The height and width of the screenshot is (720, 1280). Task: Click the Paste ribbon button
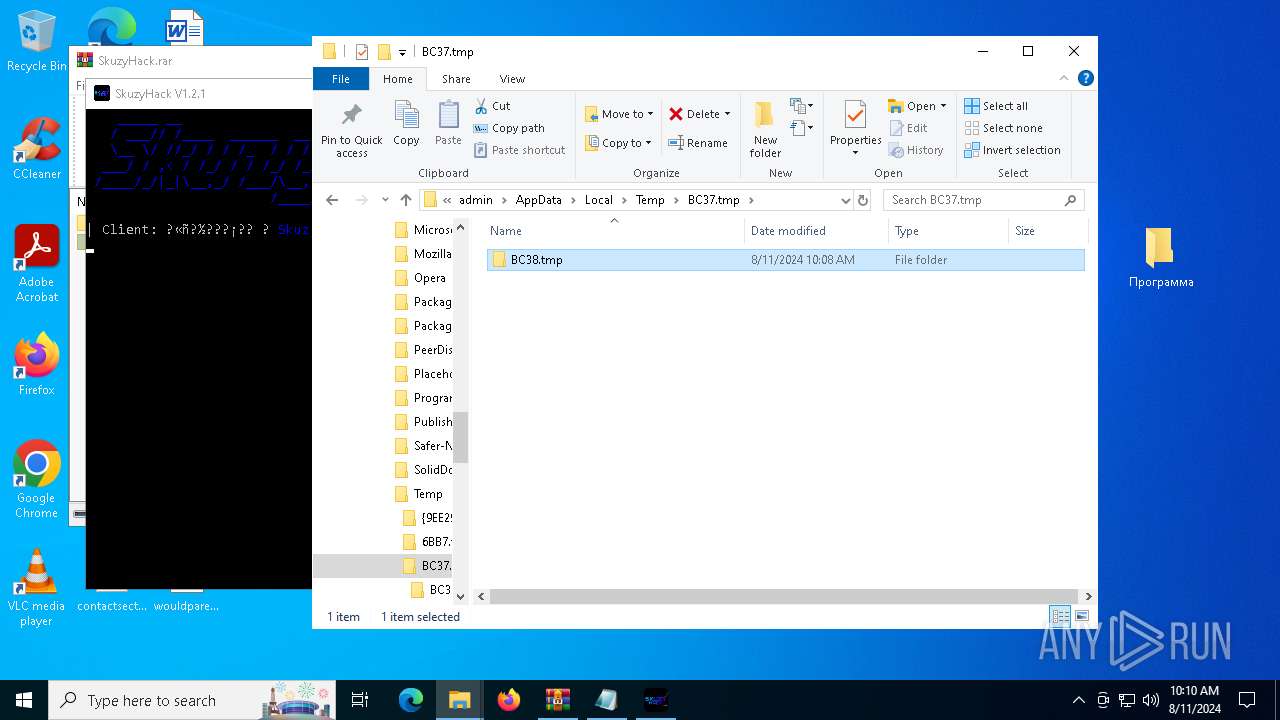448,124
